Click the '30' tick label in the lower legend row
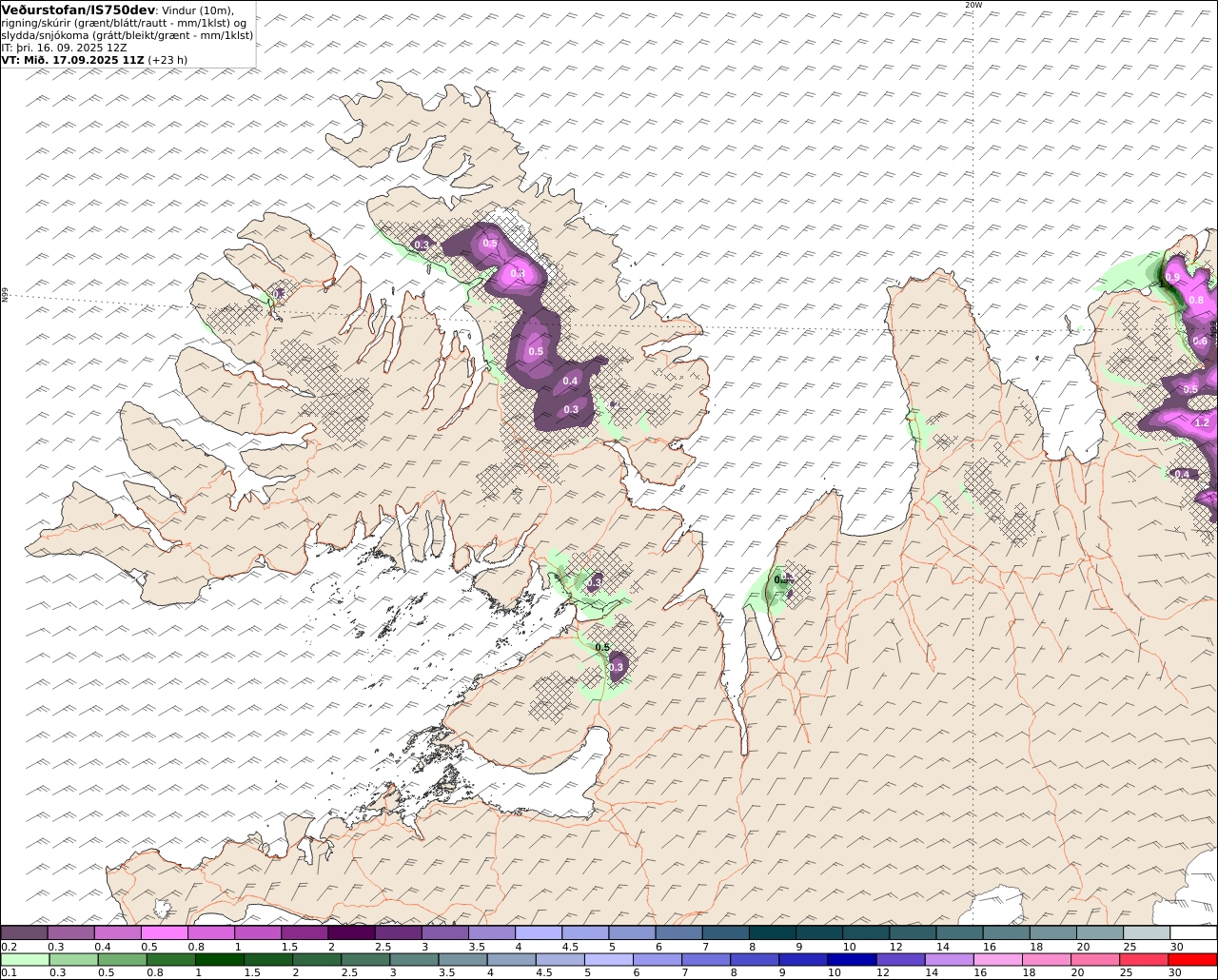1218x980 pixels. tap(1174, 972)
